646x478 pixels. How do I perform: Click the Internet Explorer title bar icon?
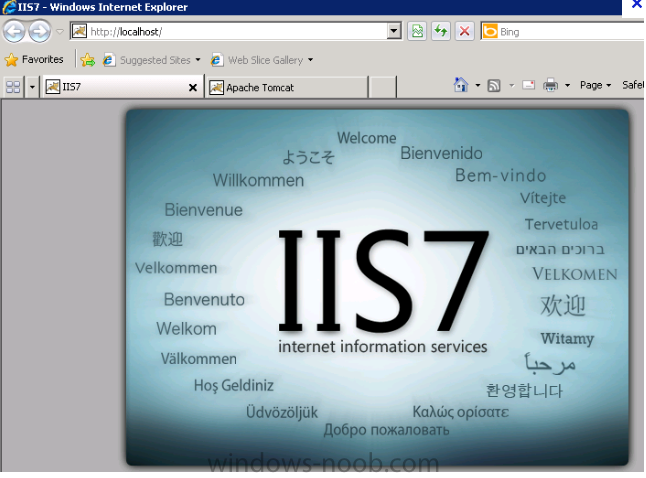(x=9, y=7)
